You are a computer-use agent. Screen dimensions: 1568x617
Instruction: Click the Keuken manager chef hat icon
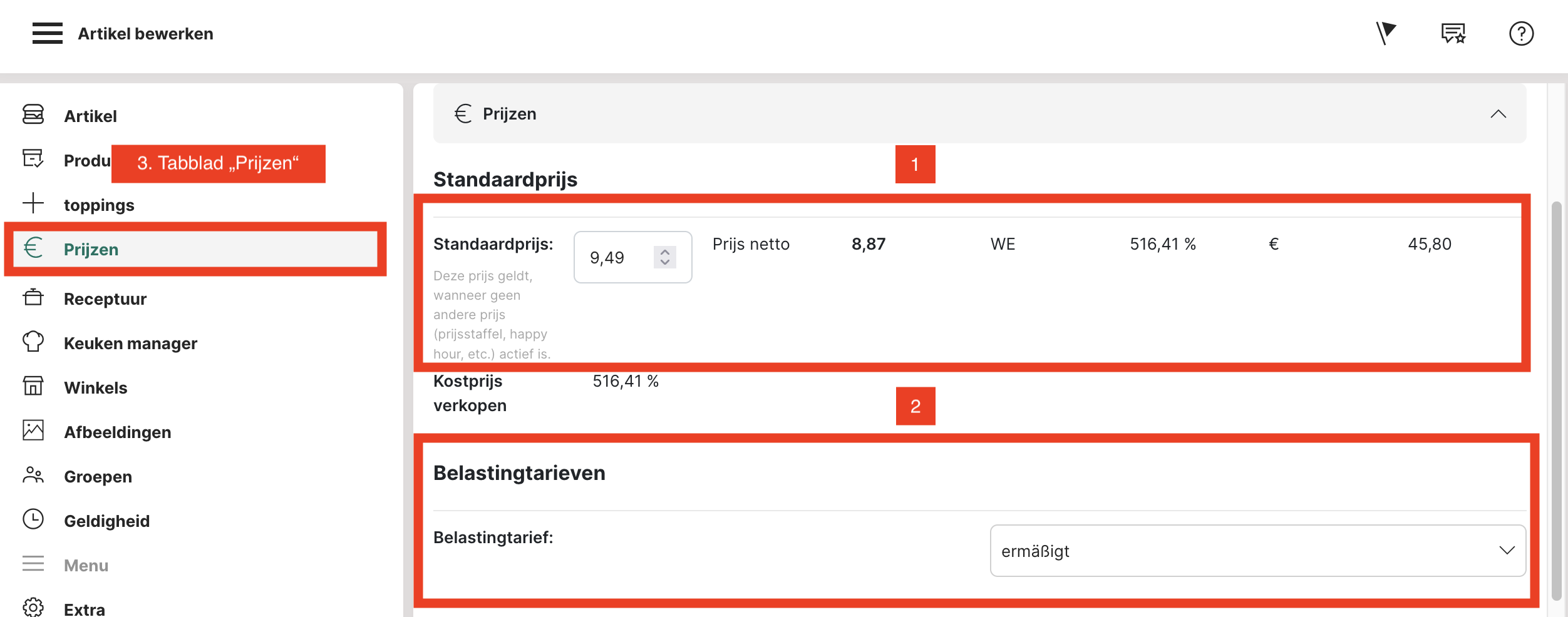[x=33, y=342]
